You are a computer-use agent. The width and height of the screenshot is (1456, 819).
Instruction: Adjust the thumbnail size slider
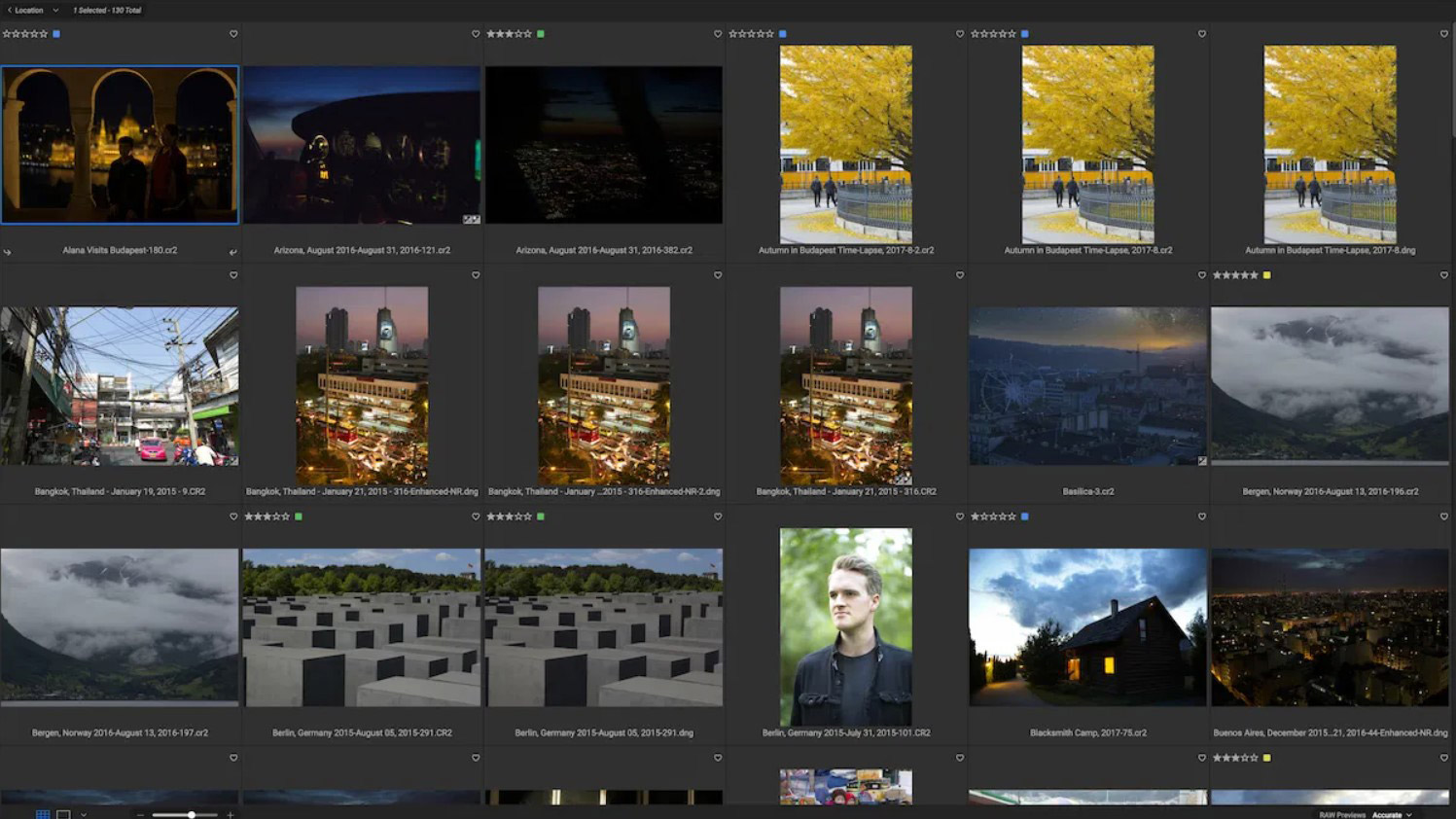click(x=192, y=815)
